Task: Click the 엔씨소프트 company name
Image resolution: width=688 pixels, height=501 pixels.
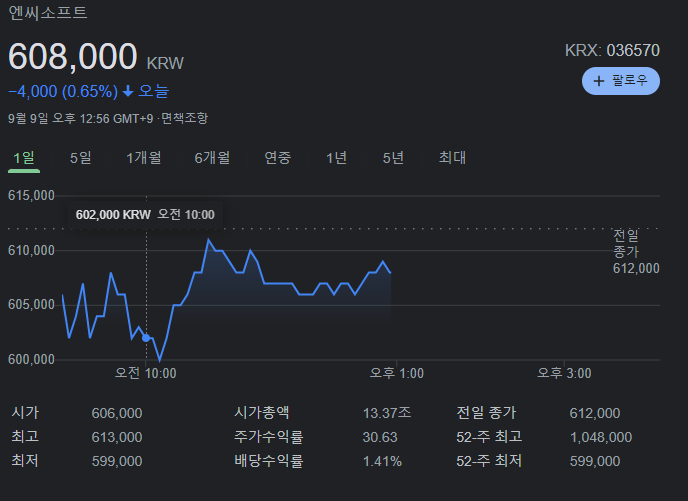Action: pyautogui.click(x=48, y=12)
